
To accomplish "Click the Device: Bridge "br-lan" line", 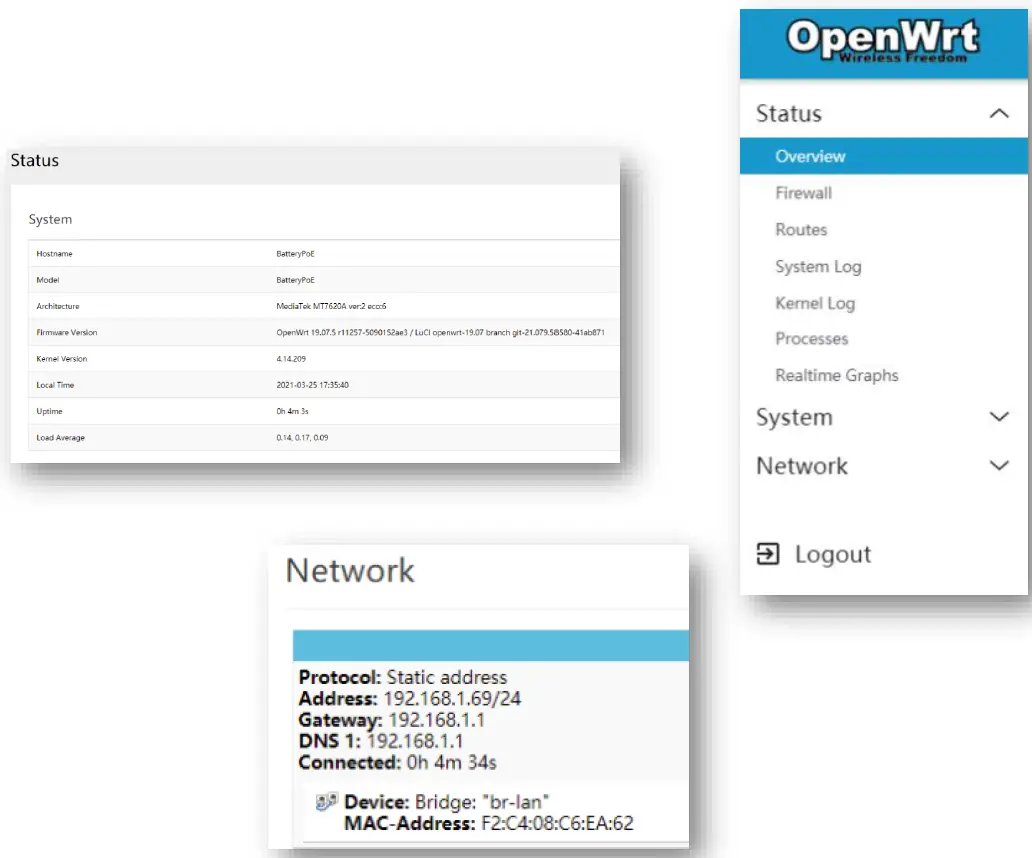I will pos(446,801).
